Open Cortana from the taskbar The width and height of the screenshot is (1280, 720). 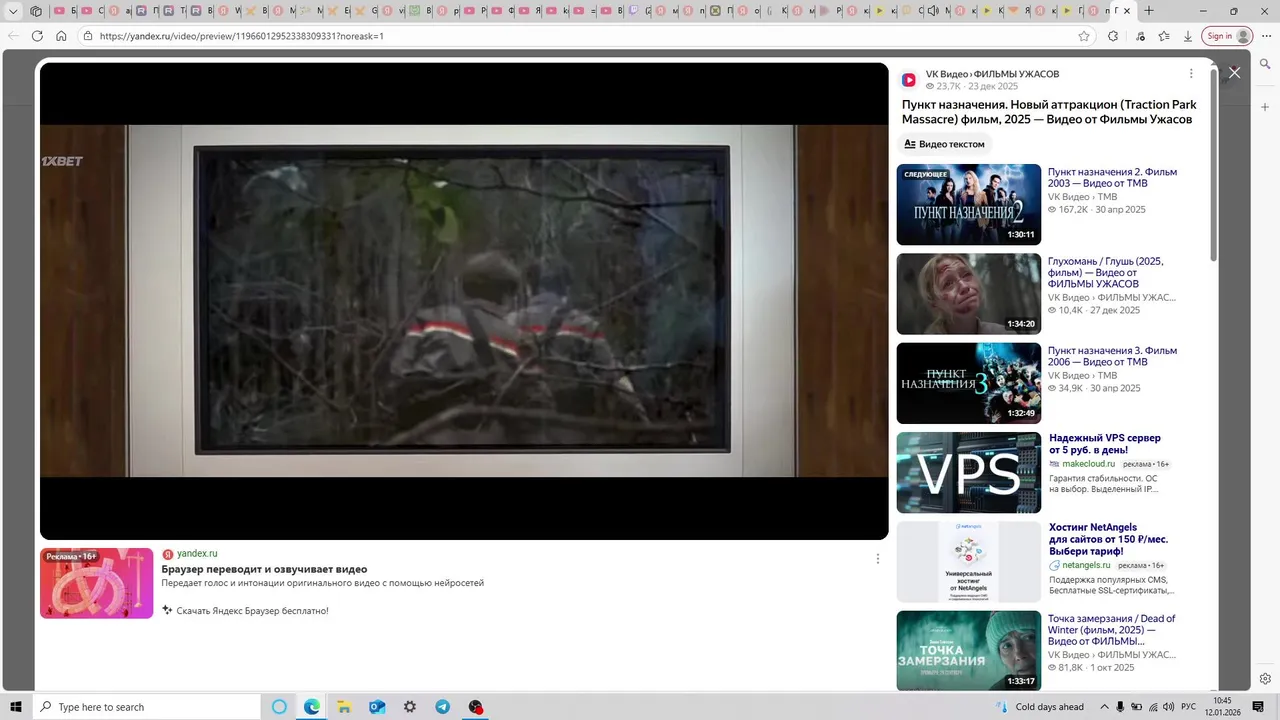click(x=279, y=707)
